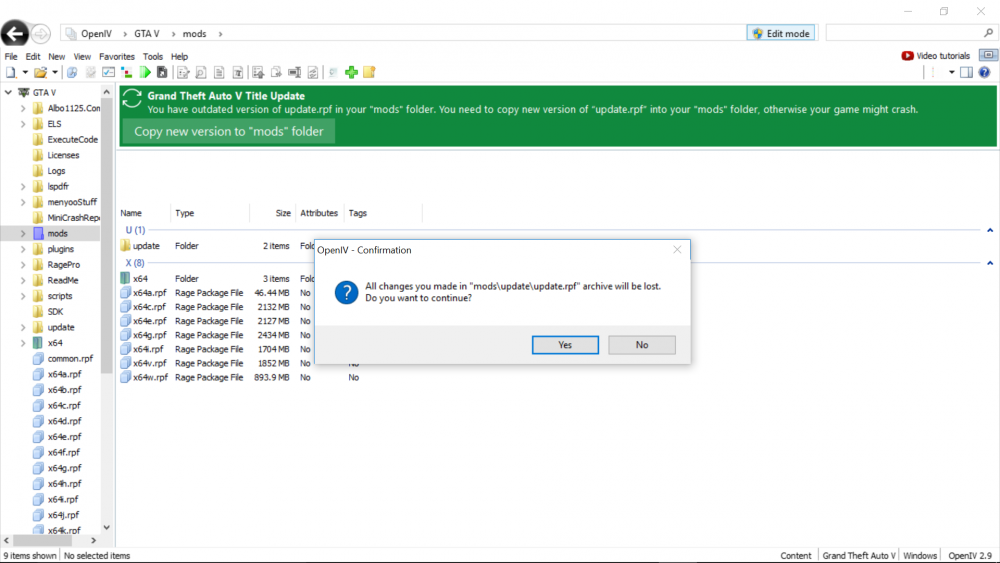Collapse the U (1) group
Image resolution: width=1000 pixels, height=563 pixels.
[990, 230]
